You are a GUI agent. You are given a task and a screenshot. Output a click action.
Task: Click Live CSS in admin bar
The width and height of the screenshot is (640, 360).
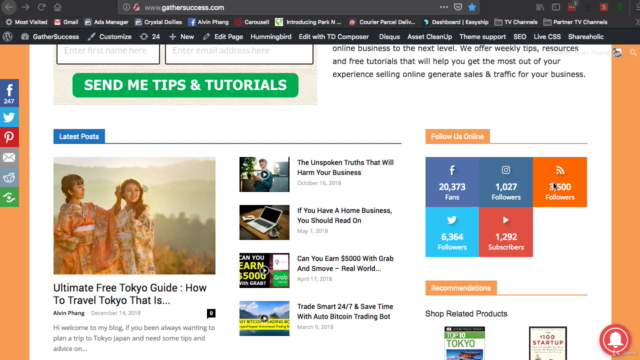point(547,37)
